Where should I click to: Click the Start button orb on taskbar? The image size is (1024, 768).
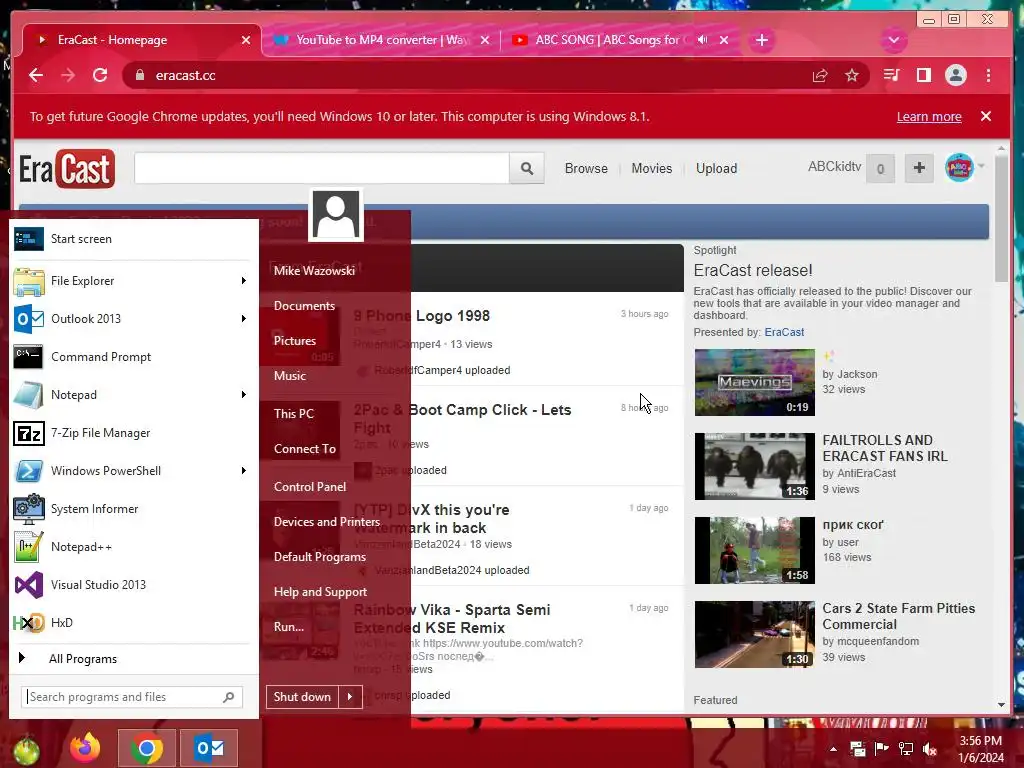click(26, 750)
